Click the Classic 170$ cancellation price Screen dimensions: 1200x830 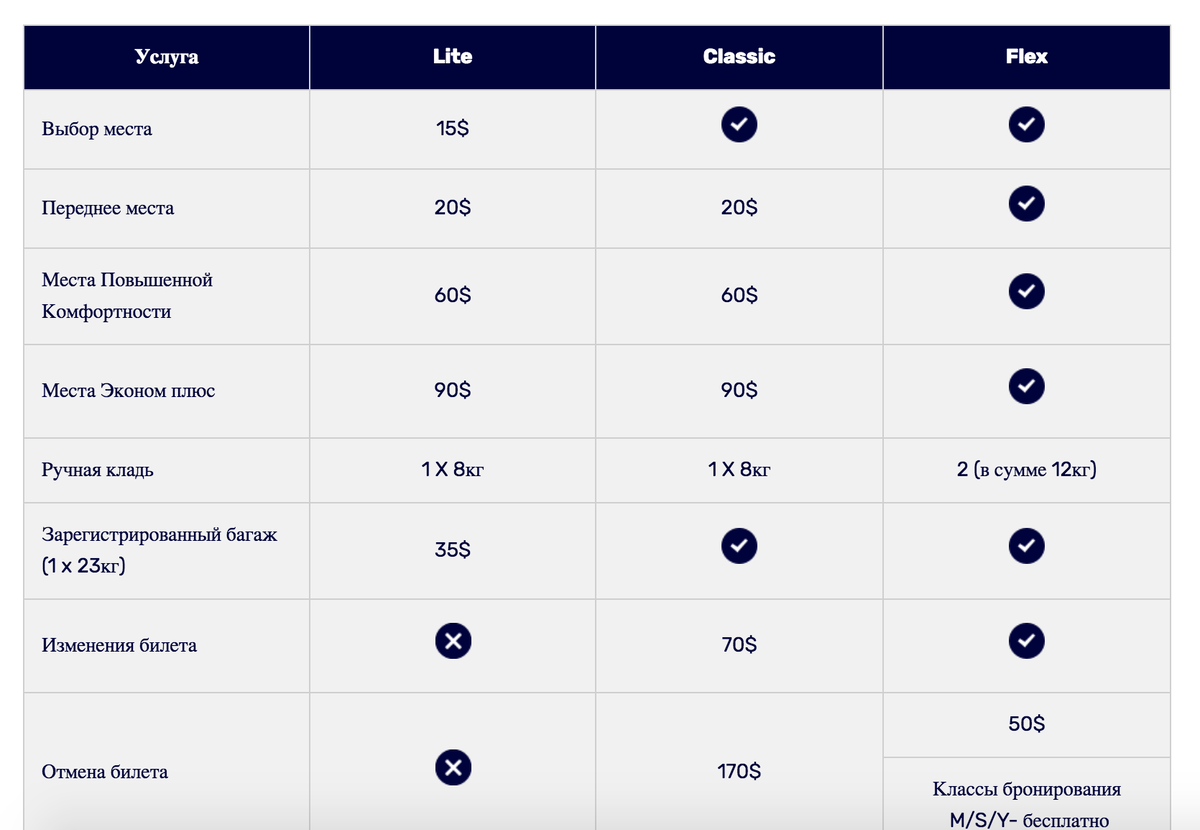click(x=739, y=772)
